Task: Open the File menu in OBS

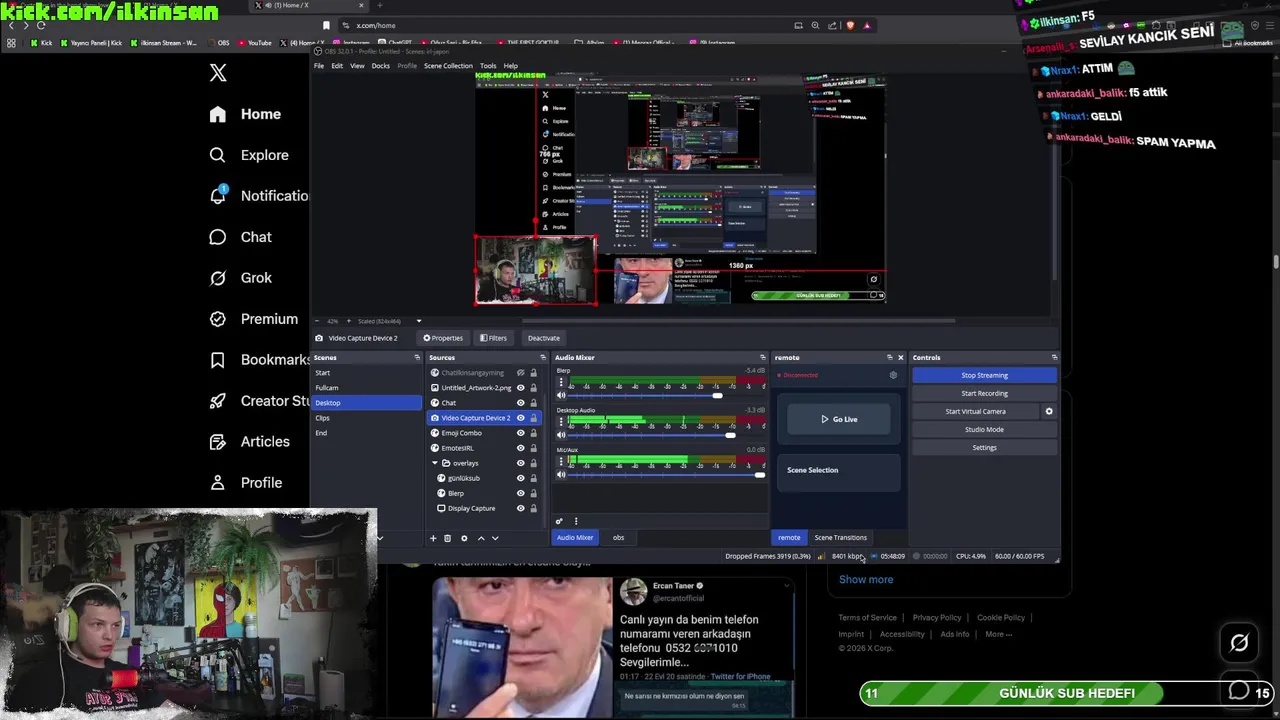Action: click(319, 66)
